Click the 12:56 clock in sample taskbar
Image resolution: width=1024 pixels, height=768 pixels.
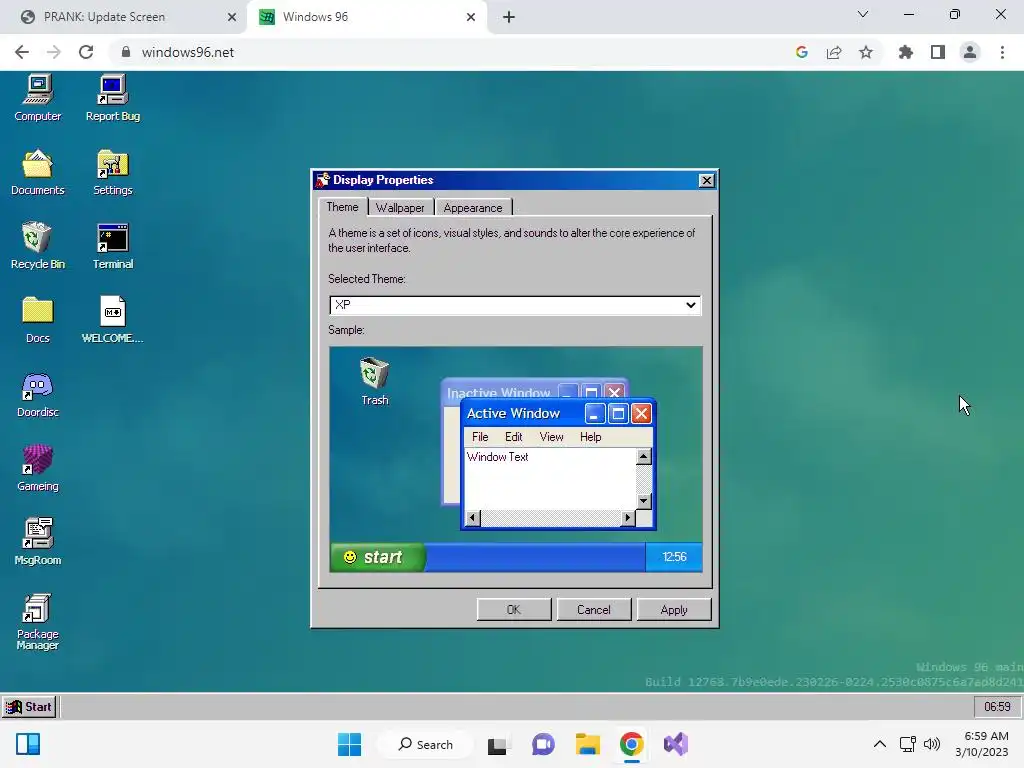674,557
